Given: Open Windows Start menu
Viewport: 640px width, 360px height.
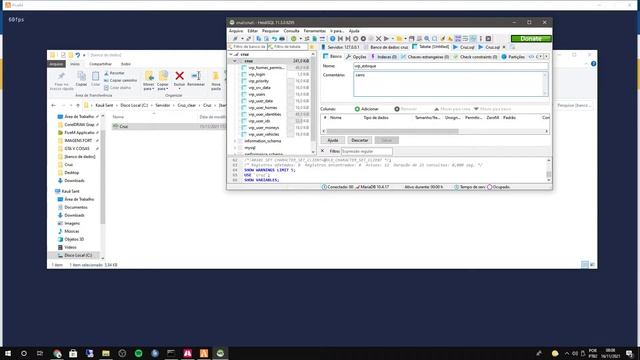Looking at the screenshot, I should click(8, 353).
